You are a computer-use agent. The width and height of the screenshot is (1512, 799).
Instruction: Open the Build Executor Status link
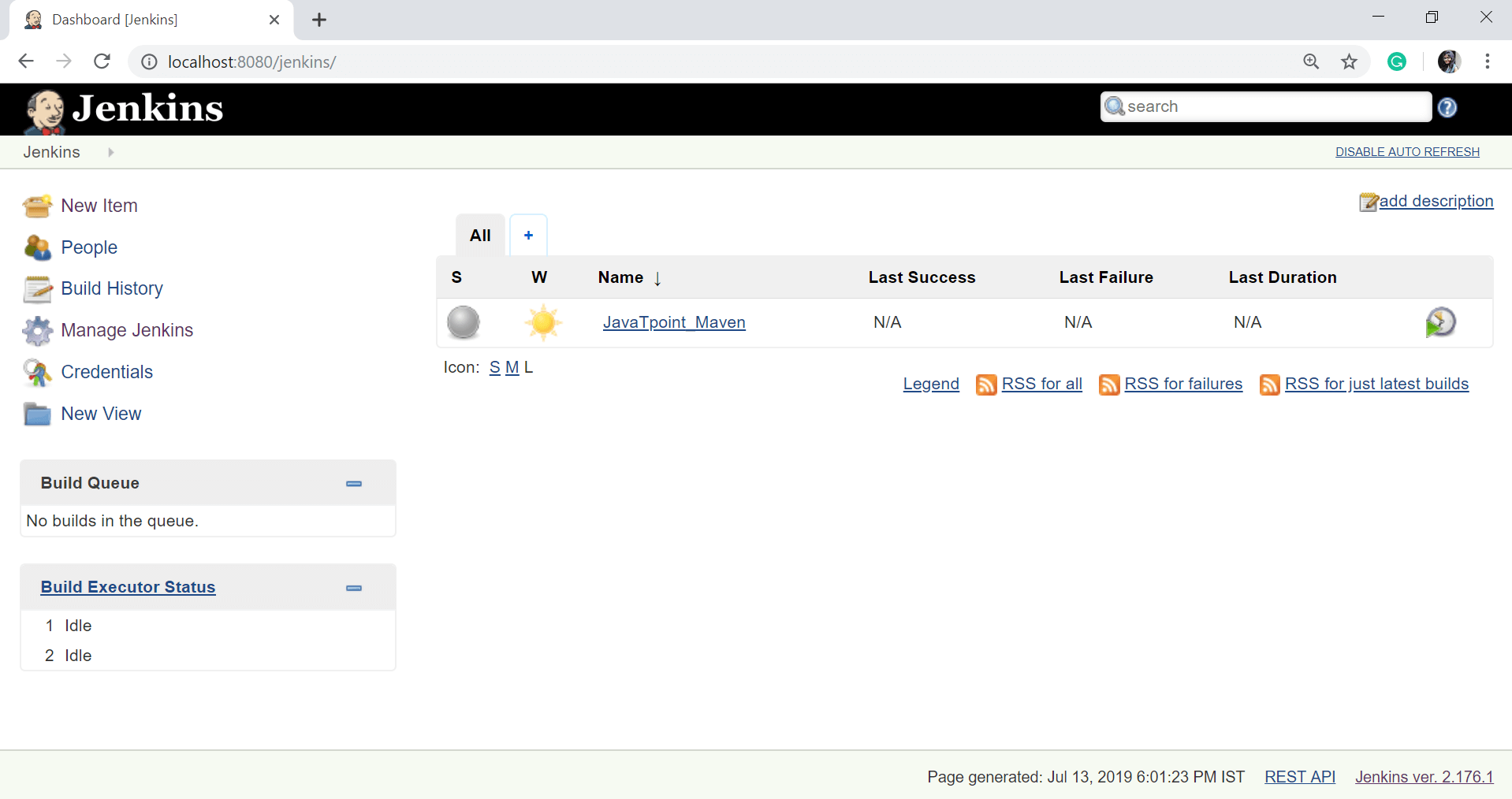[128, 587]
